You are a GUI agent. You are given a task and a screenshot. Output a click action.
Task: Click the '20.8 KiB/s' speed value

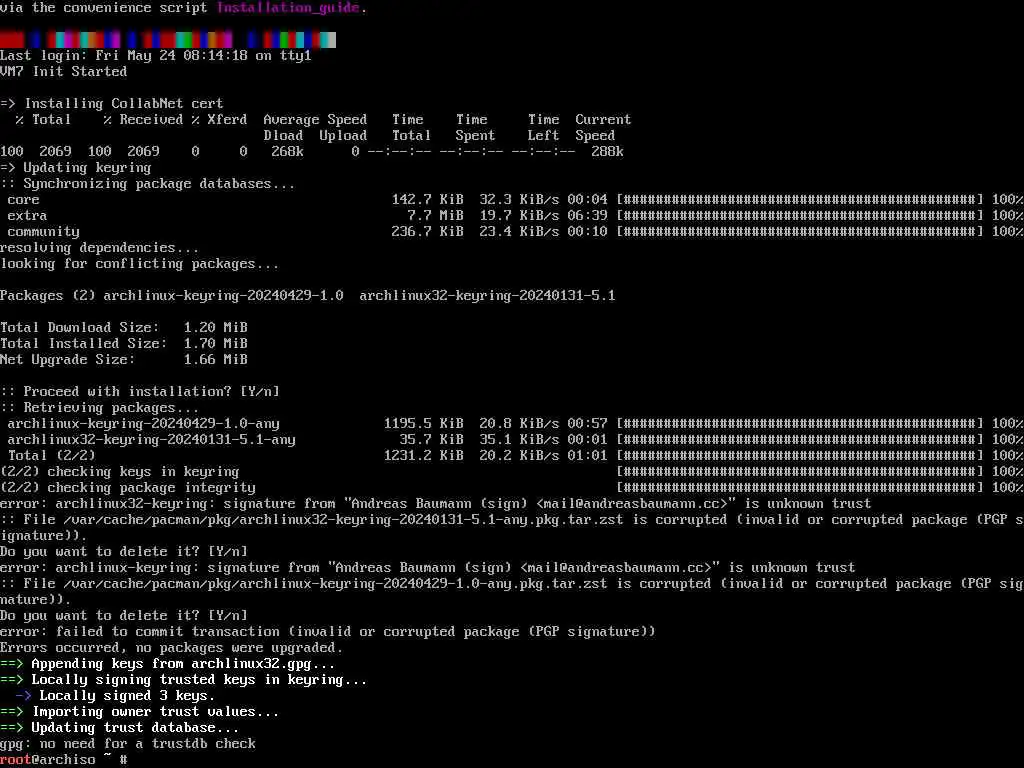click(x=519, y=424)
